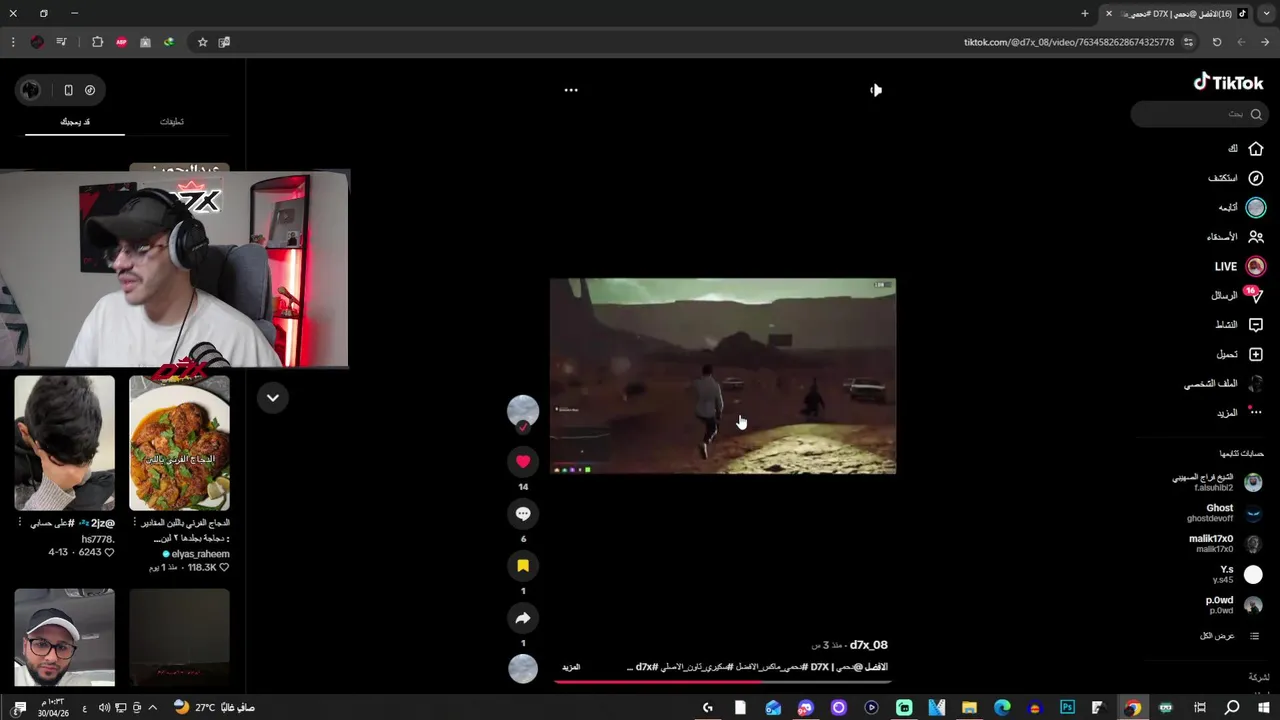Open Windows search magnifier on taskbar

[x=1232, y=708]
